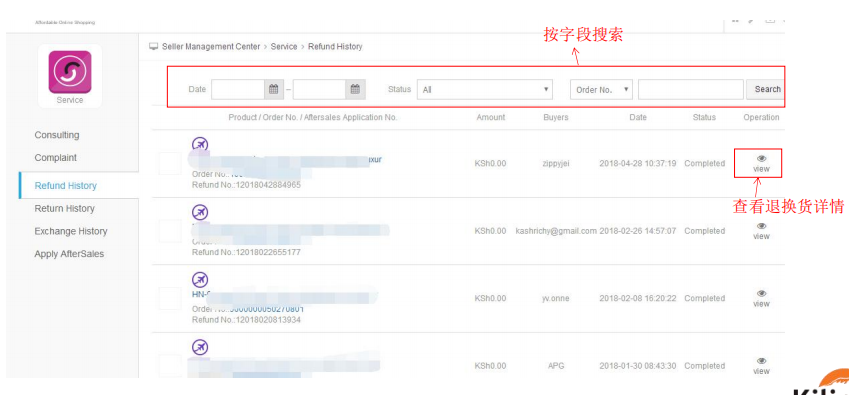The height and width of the screenshot is (395, 849).
Task: Open end date calendar picker icon
Action: (355, 89)
